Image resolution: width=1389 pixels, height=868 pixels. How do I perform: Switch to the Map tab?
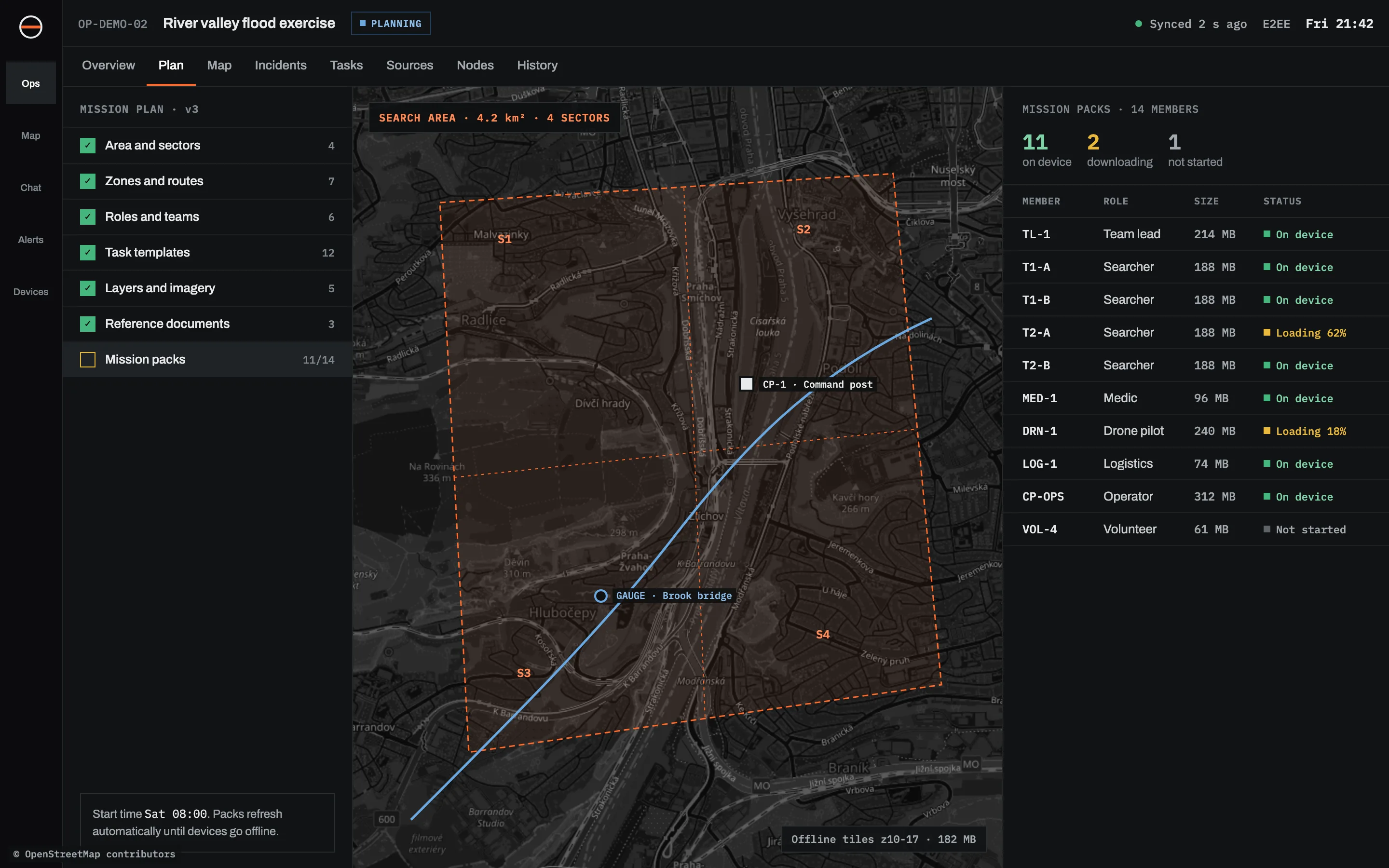[219, 66]
